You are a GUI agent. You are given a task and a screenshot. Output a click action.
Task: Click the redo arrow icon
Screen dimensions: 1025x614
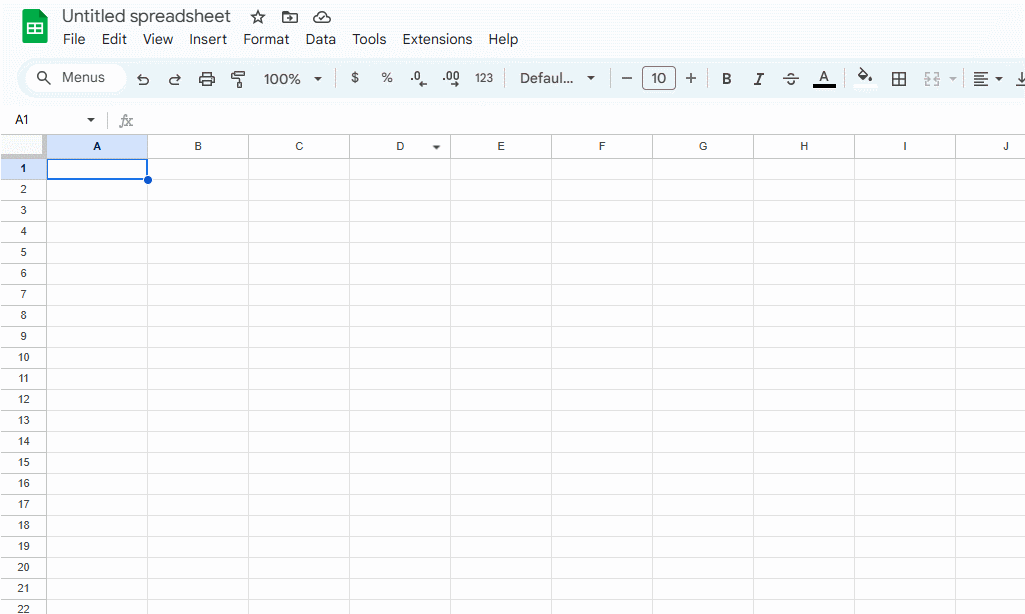(175, 79)
